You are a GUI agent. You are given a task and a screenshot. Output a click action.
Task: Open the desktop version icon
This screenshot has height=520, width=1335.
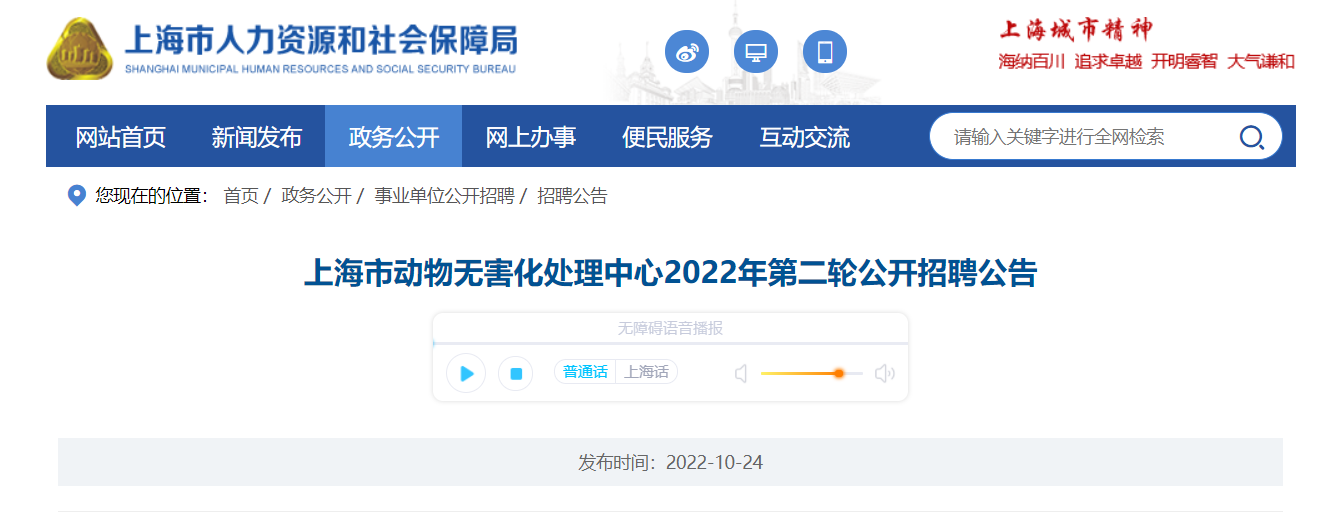pyautogui.click(x=756, y=52)
